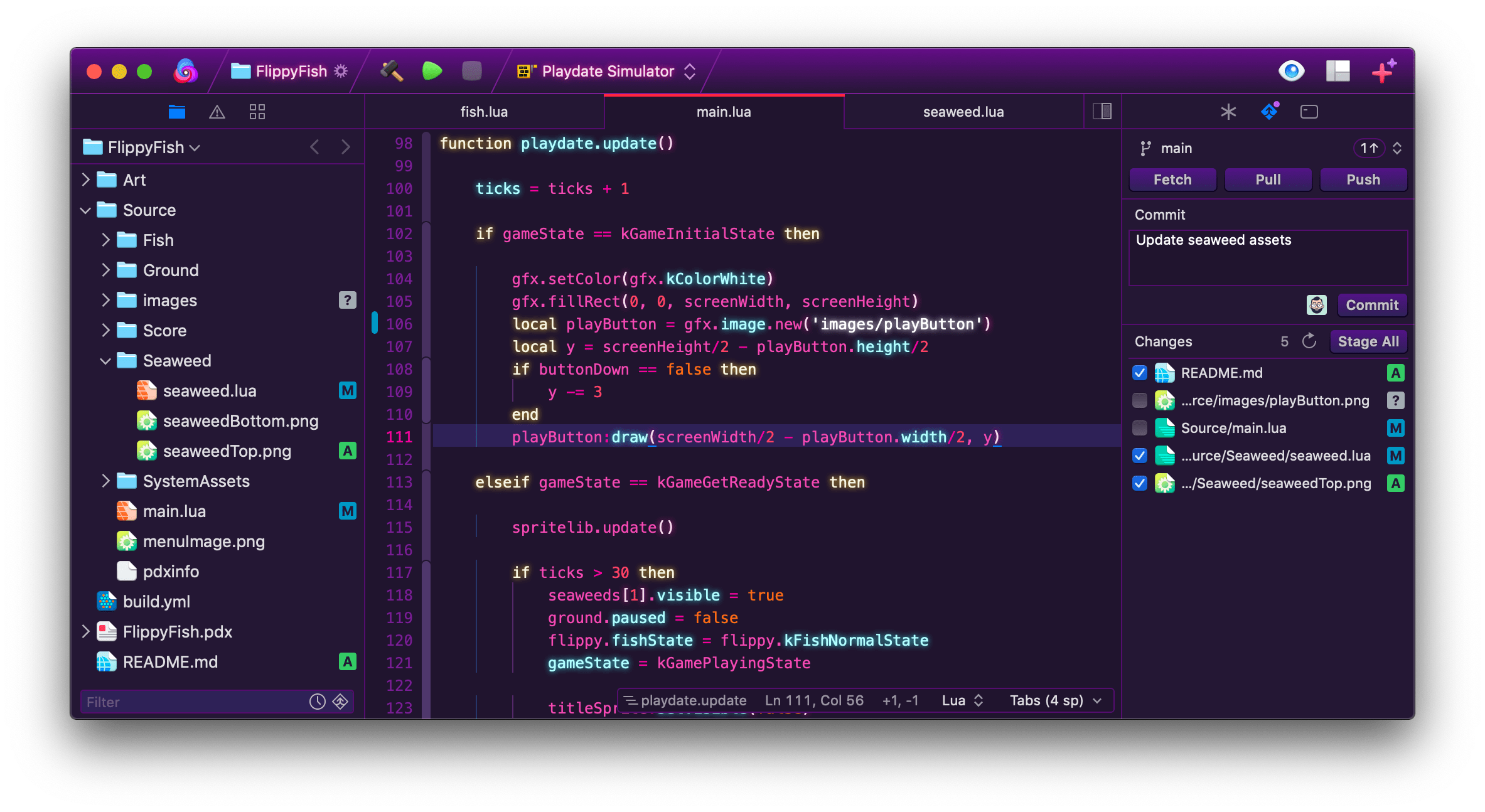Open the eye preview icon
Screen dimensions: 1485x812
pos(1291,71)
